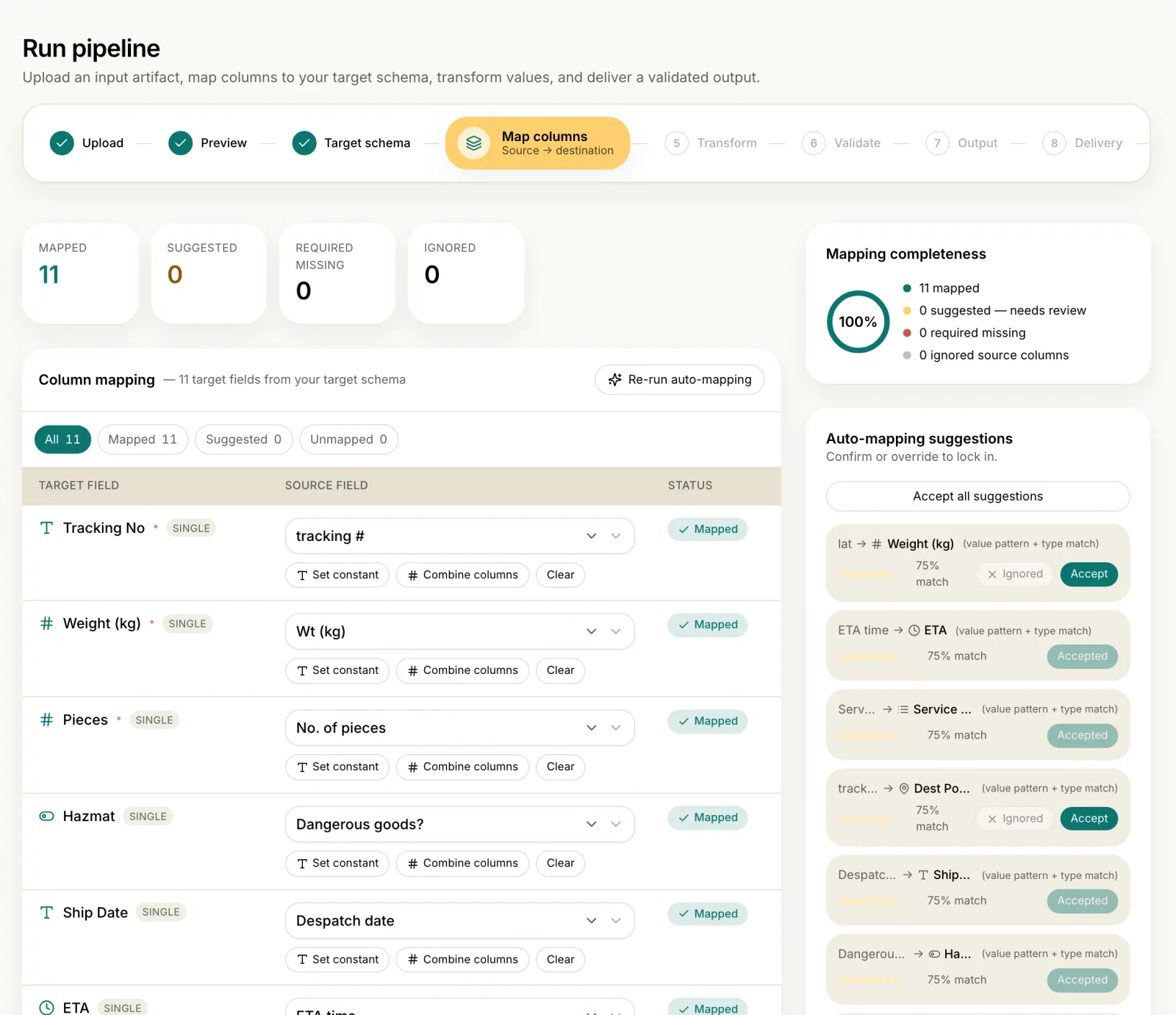
Task: Show all 11 fields with All filter
Action: (x=62, y=440)
